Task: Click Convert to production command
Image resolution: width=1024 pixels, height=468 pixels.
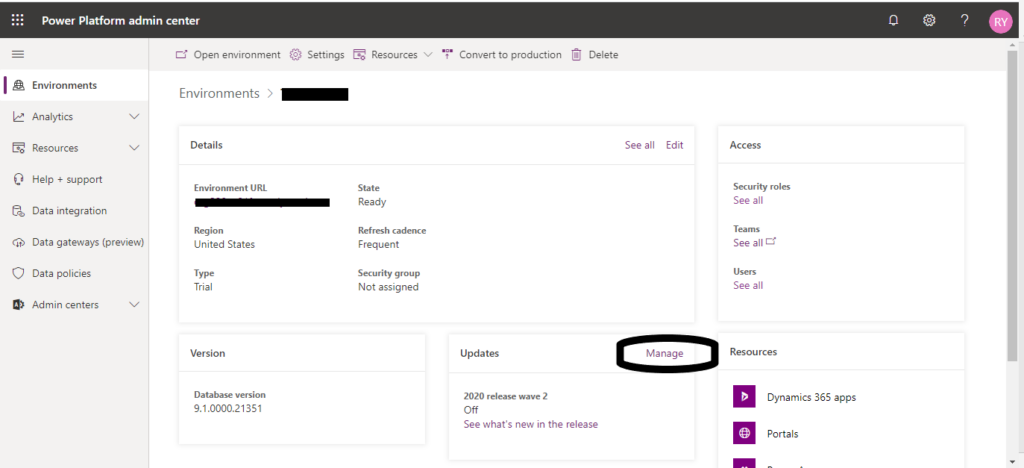Action: pos(502,55)
